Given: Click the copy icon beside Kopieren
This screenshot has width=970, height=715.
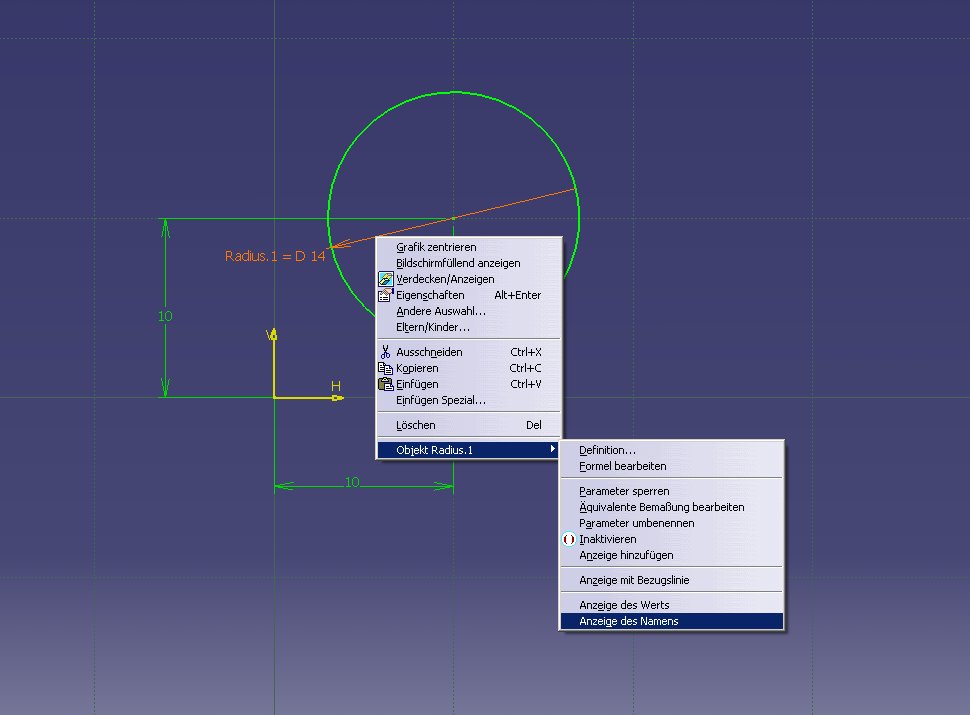Looking at the screenshot, I should [385, 368].
